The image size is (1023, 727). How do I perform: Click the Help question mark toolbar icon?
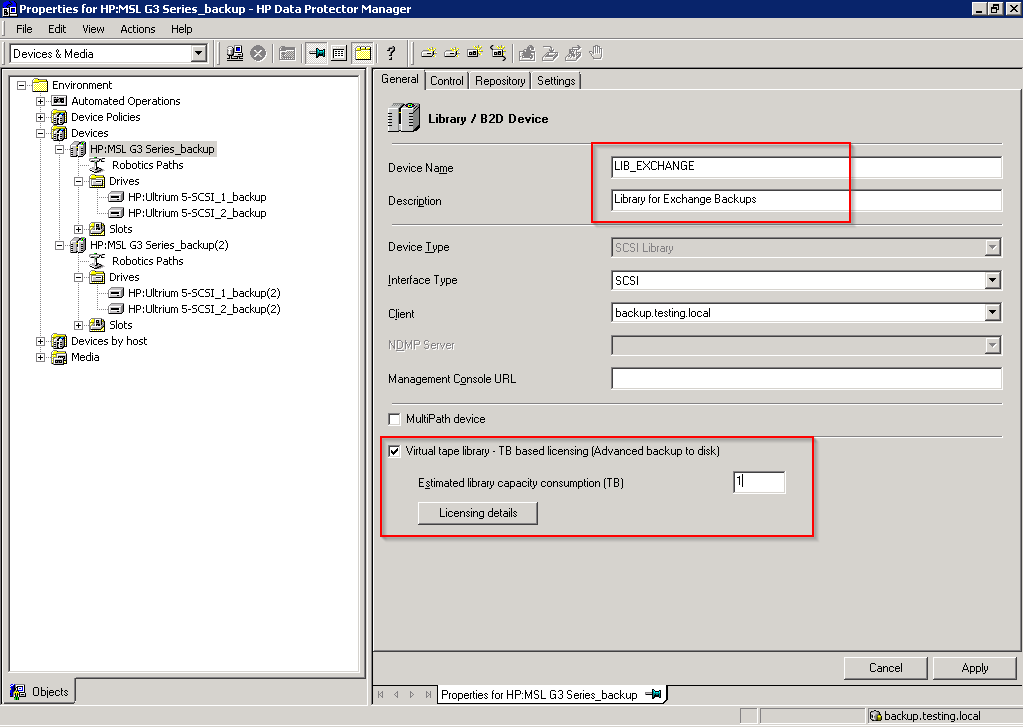tap(391, 53)
